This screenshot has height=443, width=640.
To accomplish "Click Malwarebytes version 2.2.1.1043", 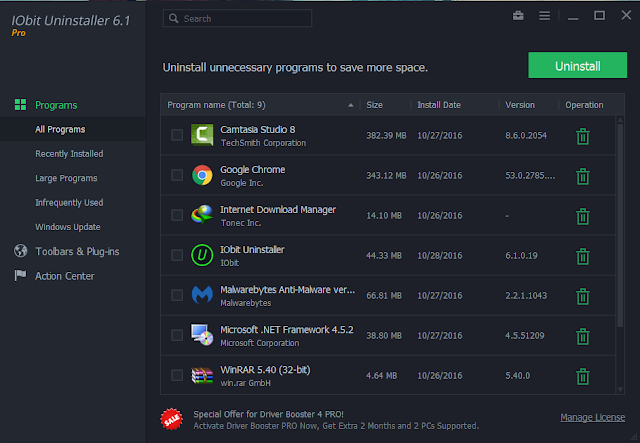I will click(526, 296).
